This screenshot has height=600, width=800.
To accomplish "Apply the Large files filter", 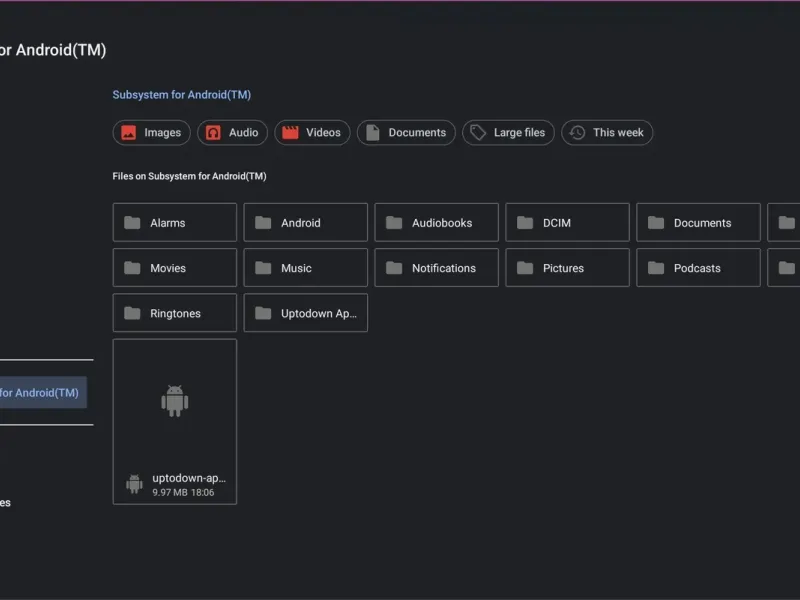I will pos(508,133).
